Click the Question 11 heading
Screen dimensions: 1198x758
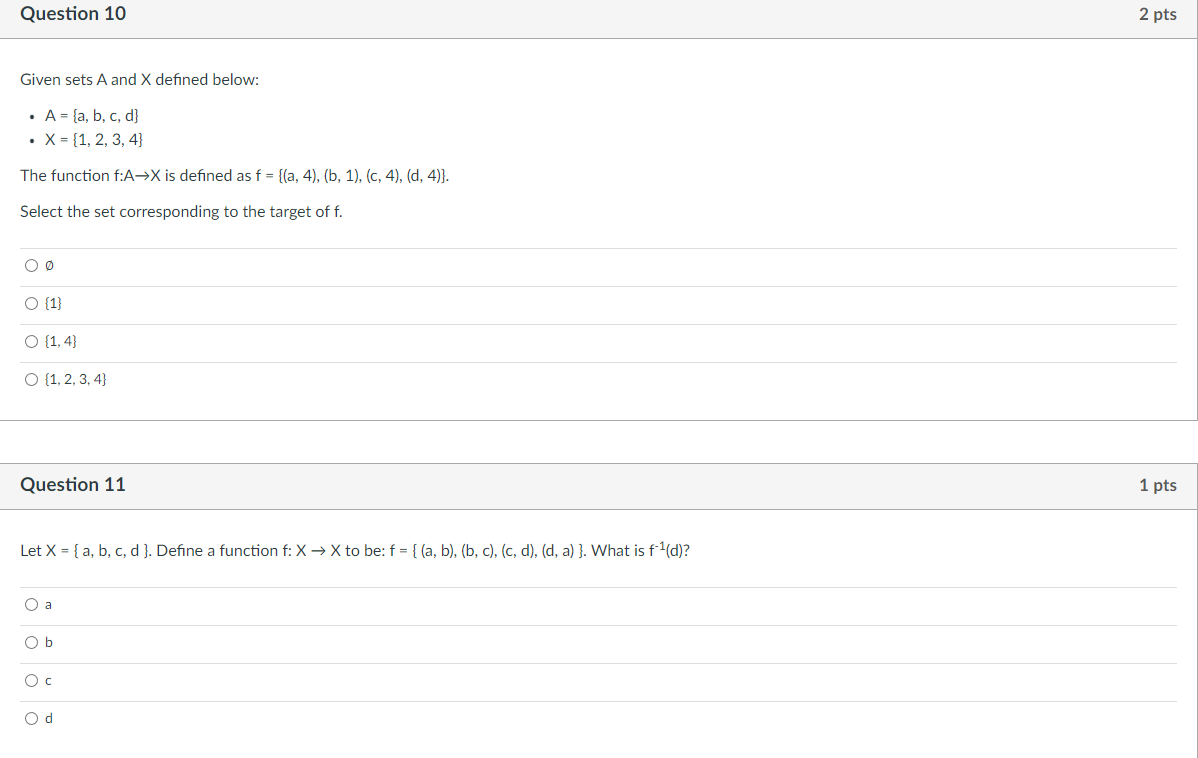pyautogui.click(x=72, y=484)
